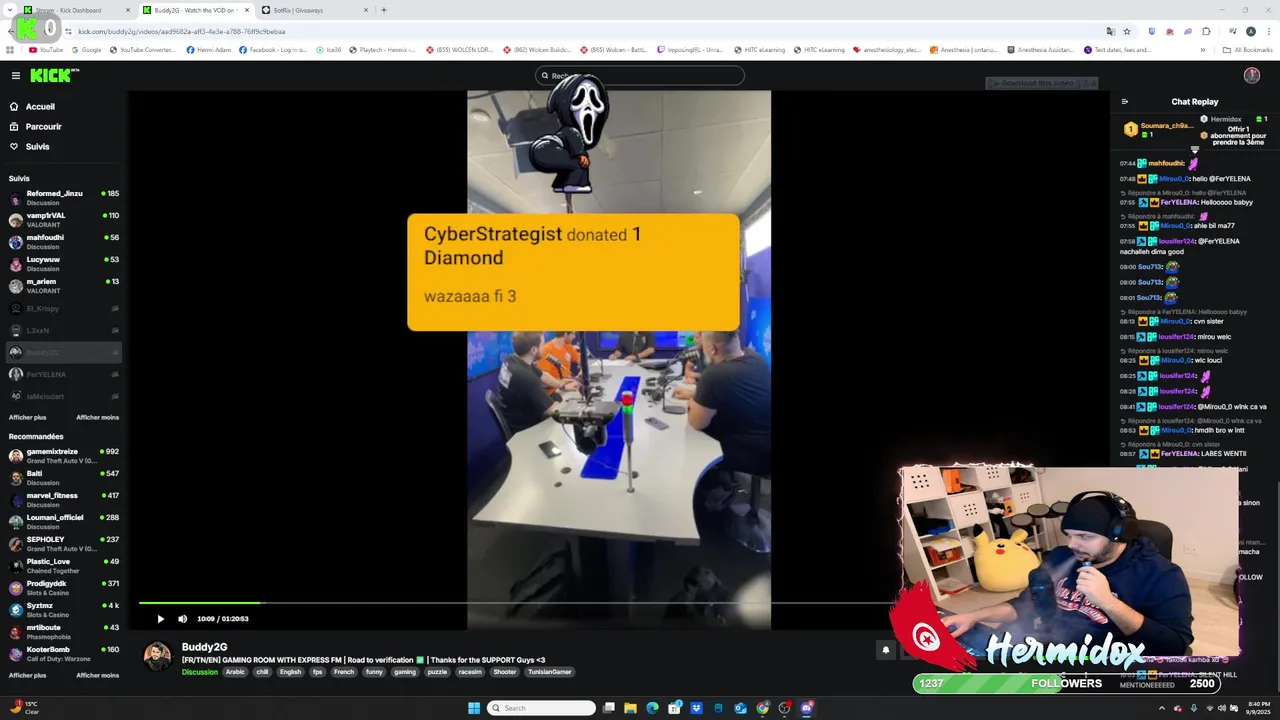Open Buddy2G channel name link
The width and height of the screenshot is (1280, 720).
(x=204, y=647)
